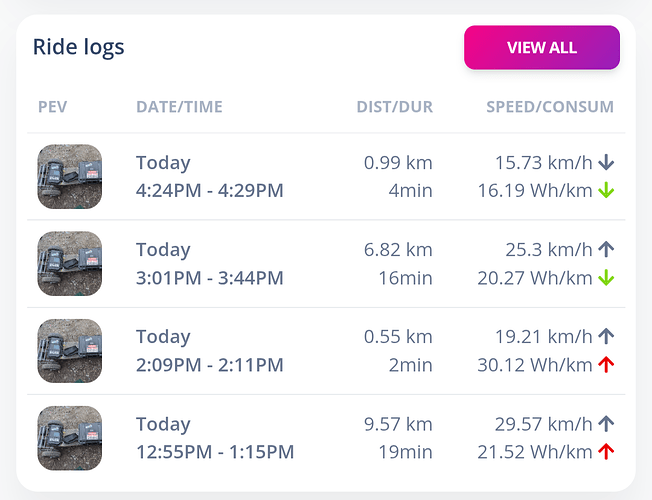Click the VIEW ALL button
This screenshot has height=500, width=652.
tap(541, 48)
